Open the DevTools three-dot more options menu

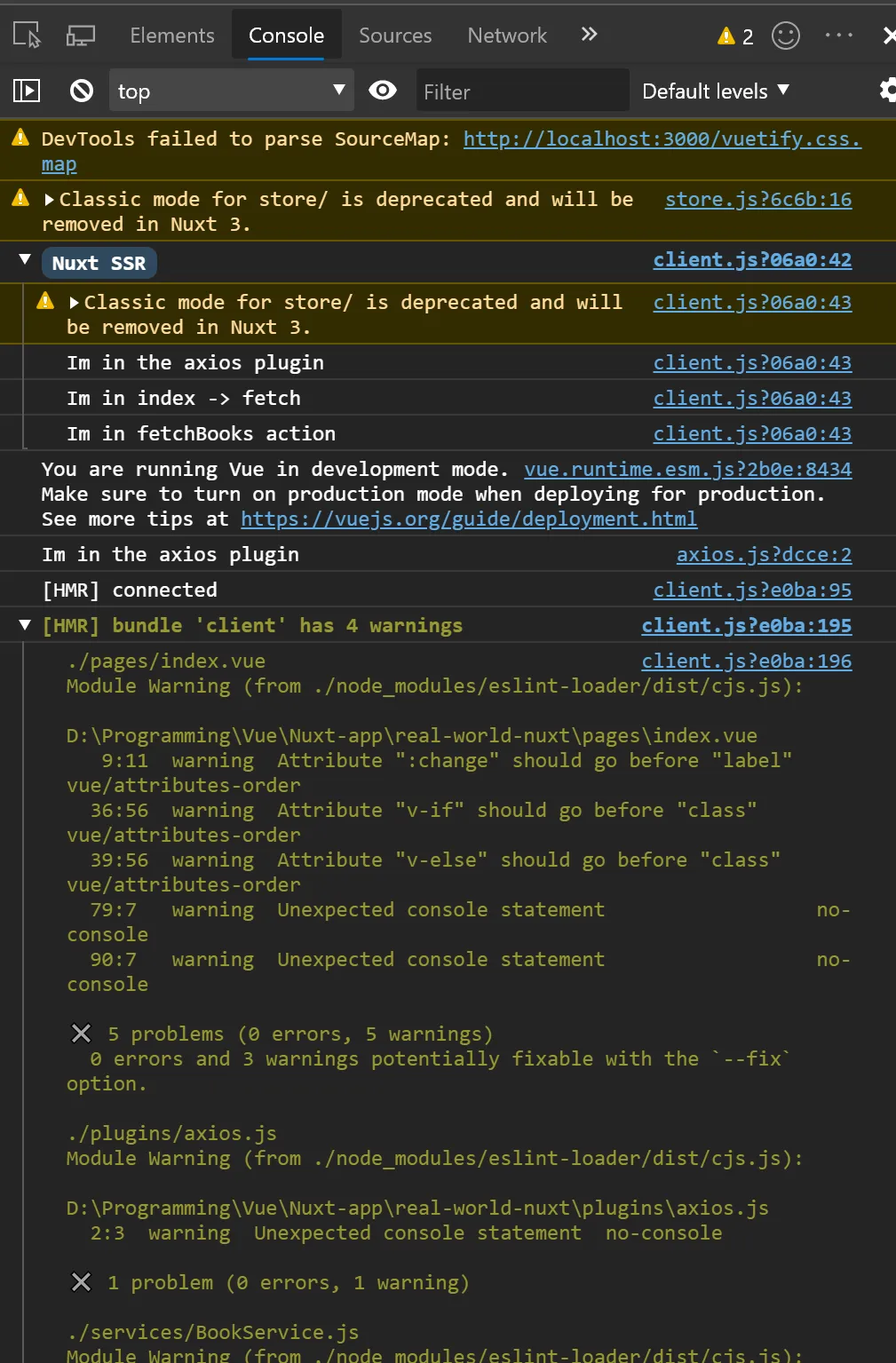click(839, 35)
